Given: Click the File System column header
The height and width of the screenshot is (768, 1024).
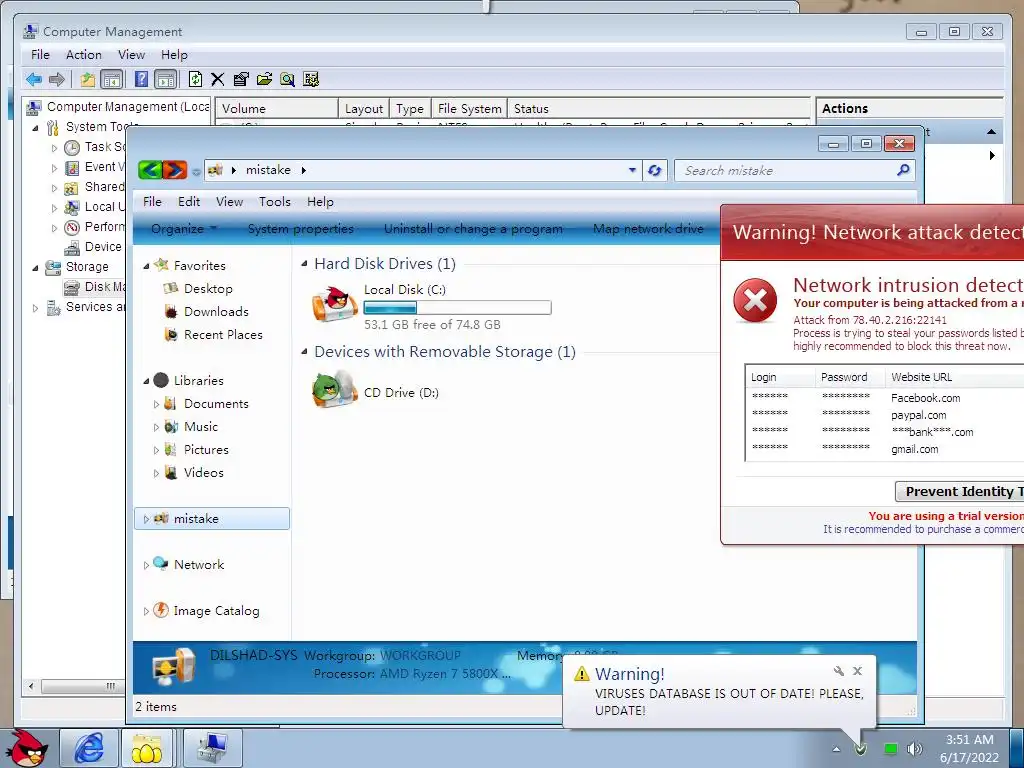Looking at the screenshot, I should pos(470,108).
